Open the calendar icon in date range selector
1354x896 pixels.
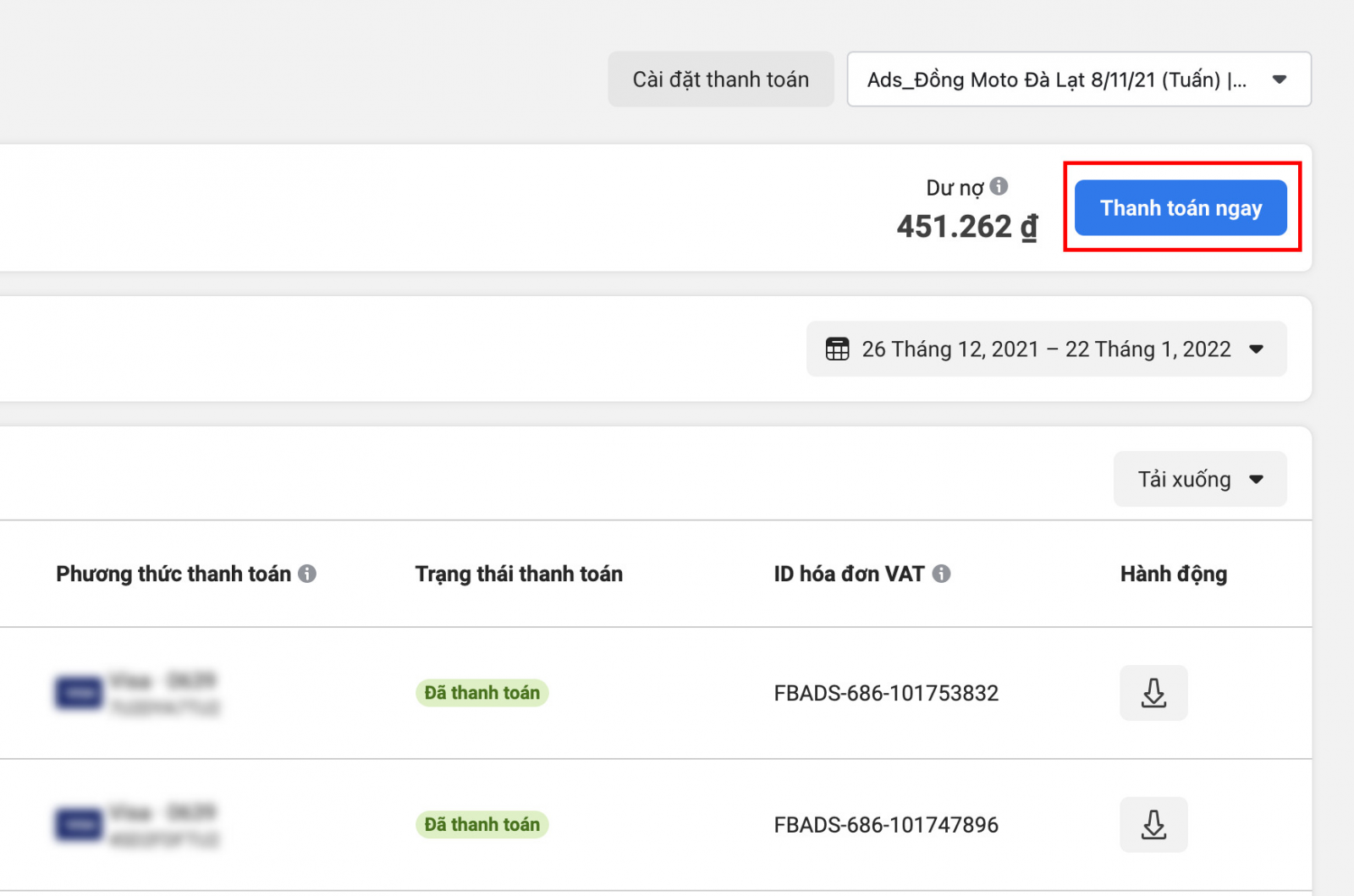837,349
